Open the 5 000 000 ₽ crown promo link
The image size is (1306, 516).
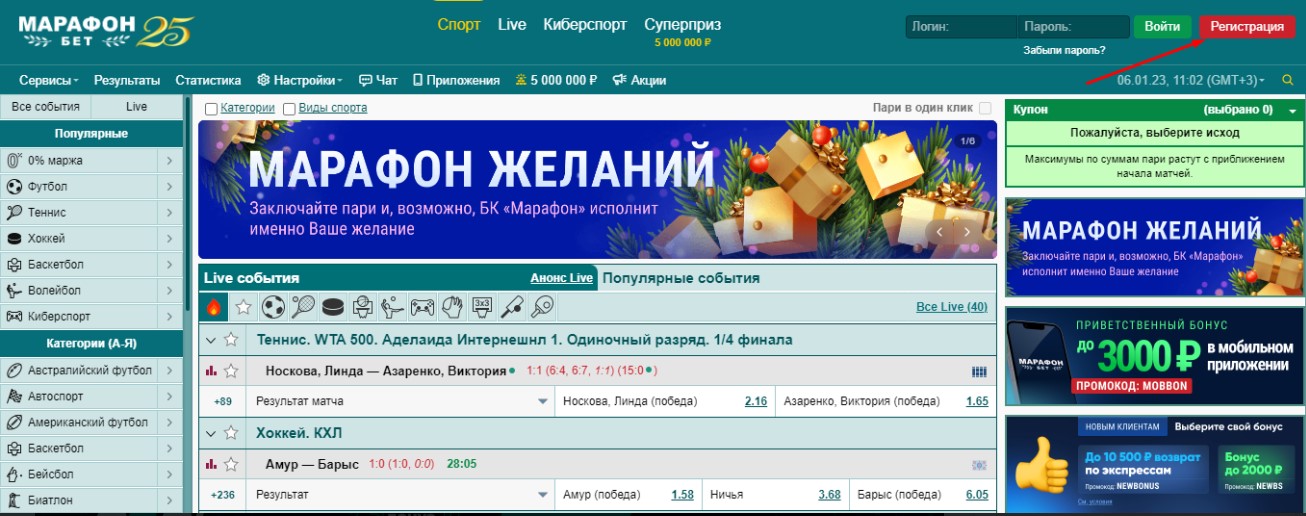[x=555, y=80]
